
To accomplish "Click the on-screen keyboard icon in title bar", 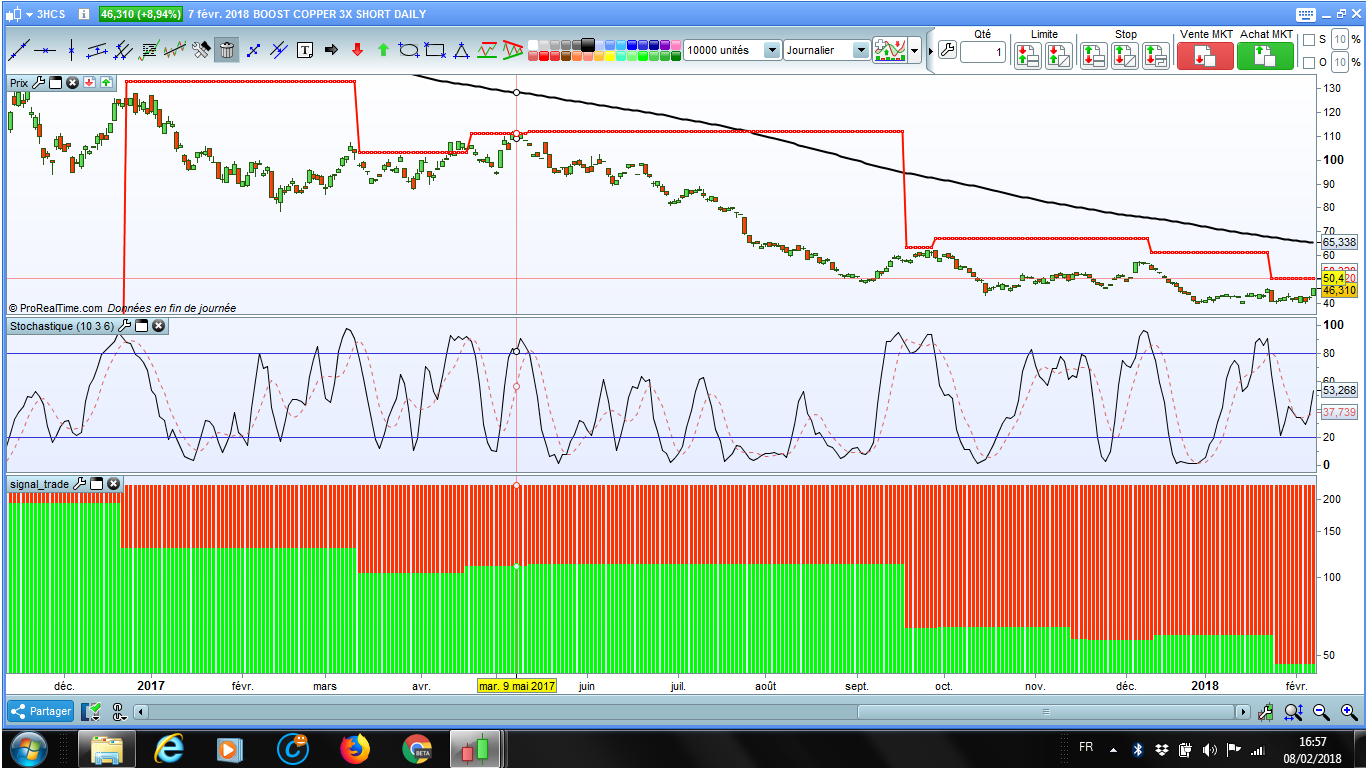I will click(1305, 14).
